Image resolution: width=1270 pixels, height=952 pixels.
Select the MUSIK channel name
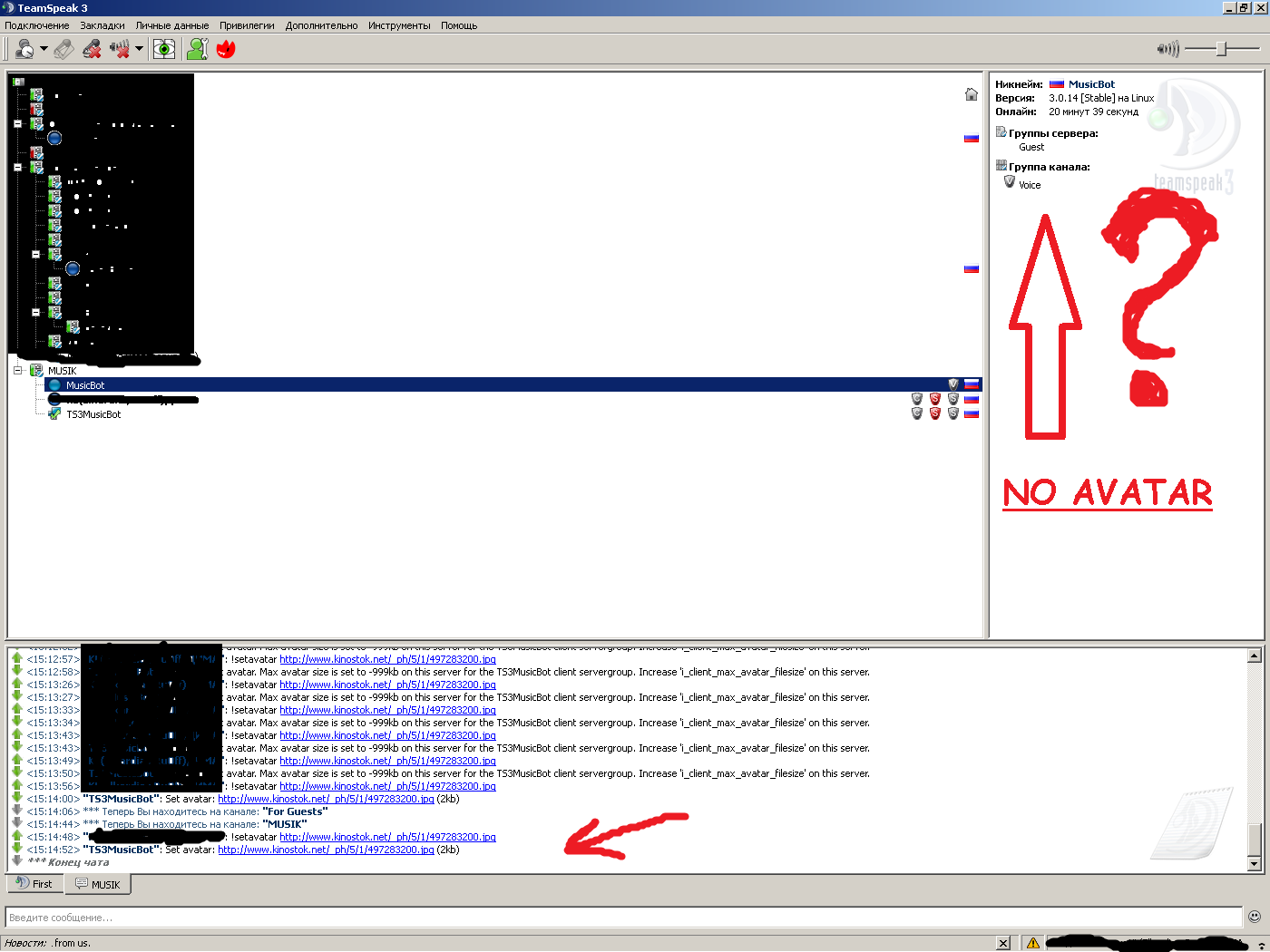(63, 371)
